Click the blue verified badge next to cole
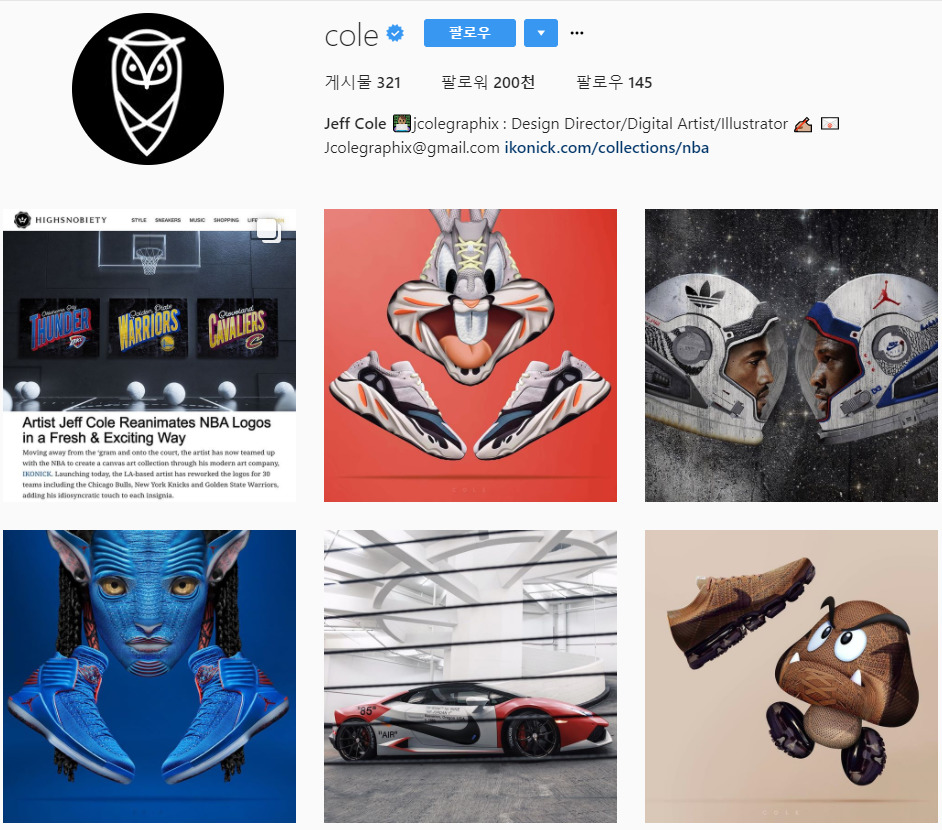Screen dimensions: 942x830 395,34
